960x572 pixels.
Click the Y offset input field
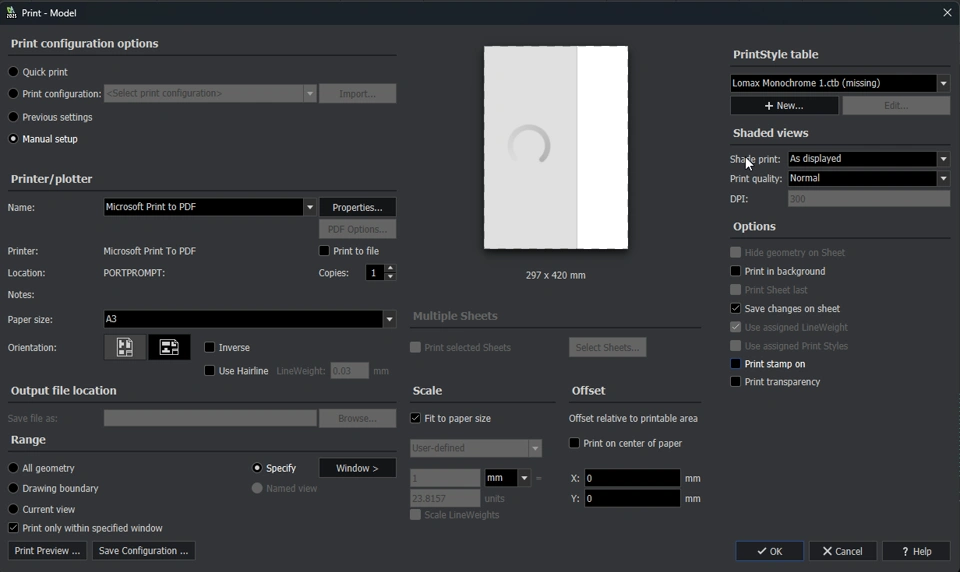click(632, 499)
